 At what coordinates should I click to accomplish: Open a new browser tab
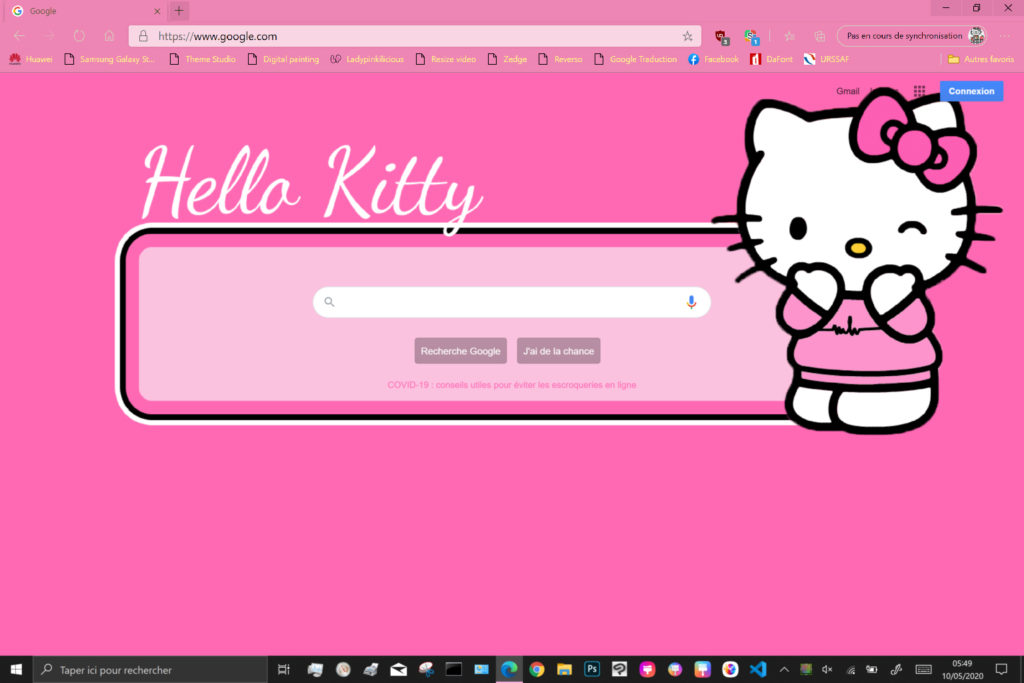(179, 10)
